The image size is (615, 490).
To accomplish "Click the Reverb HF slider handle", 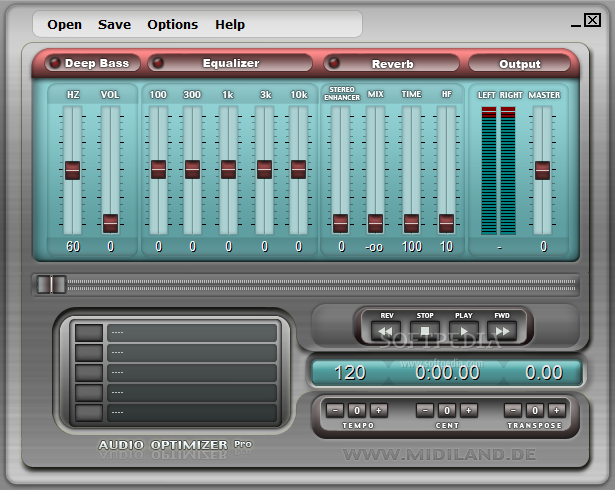I will [x=446, y=224].
